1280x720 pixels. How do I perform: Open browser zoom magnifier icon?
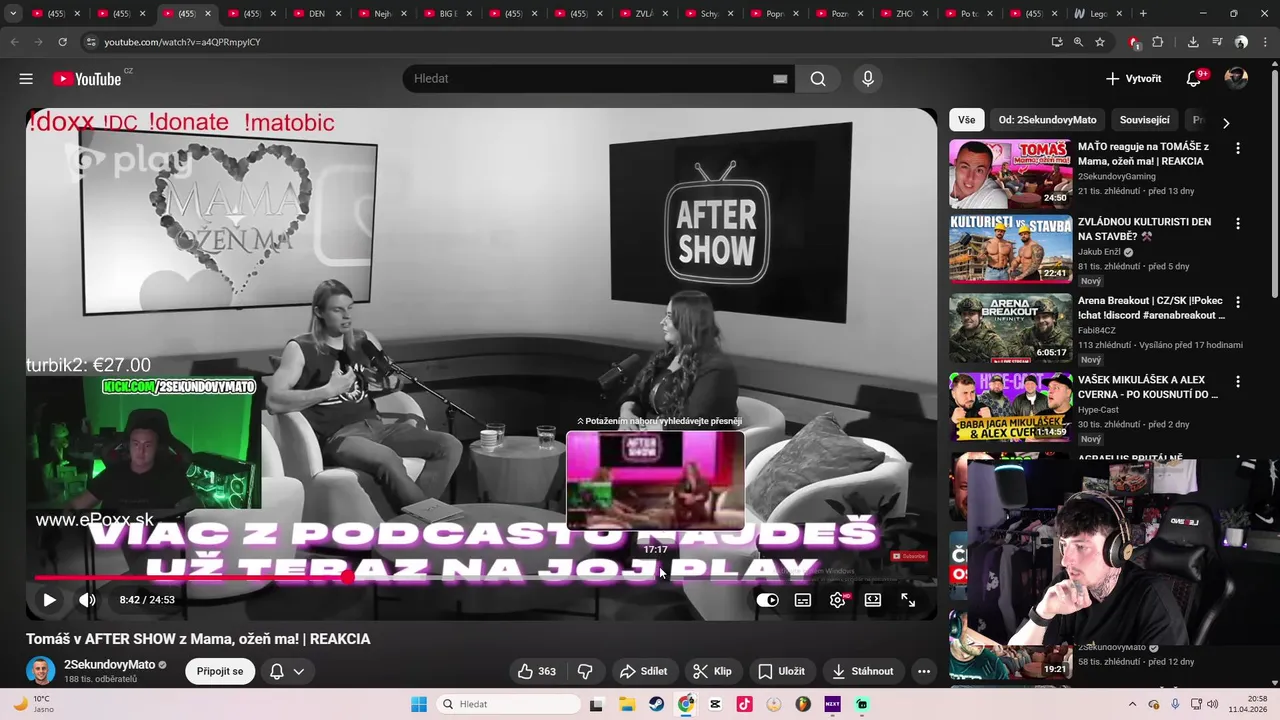pos(1078,42)
